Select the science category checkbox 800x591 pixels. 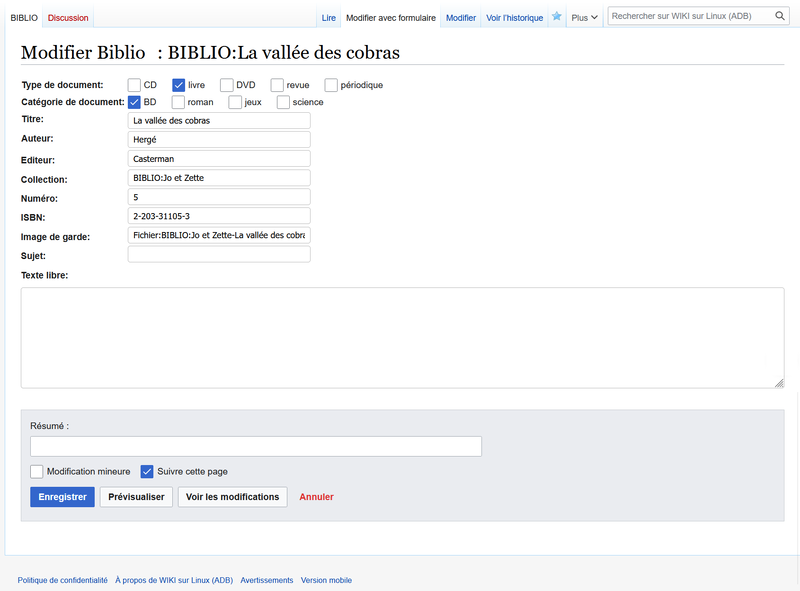point(283,102)
